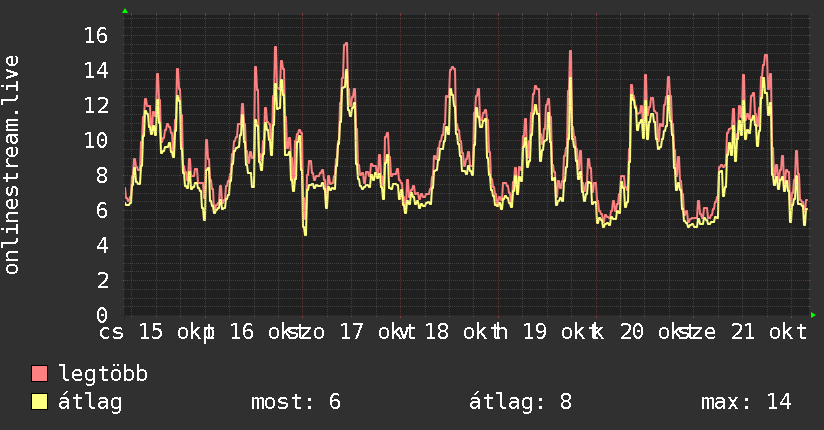Click the y-axis label 0
This screenshot has width=824, height=430.
click(102, 315)
